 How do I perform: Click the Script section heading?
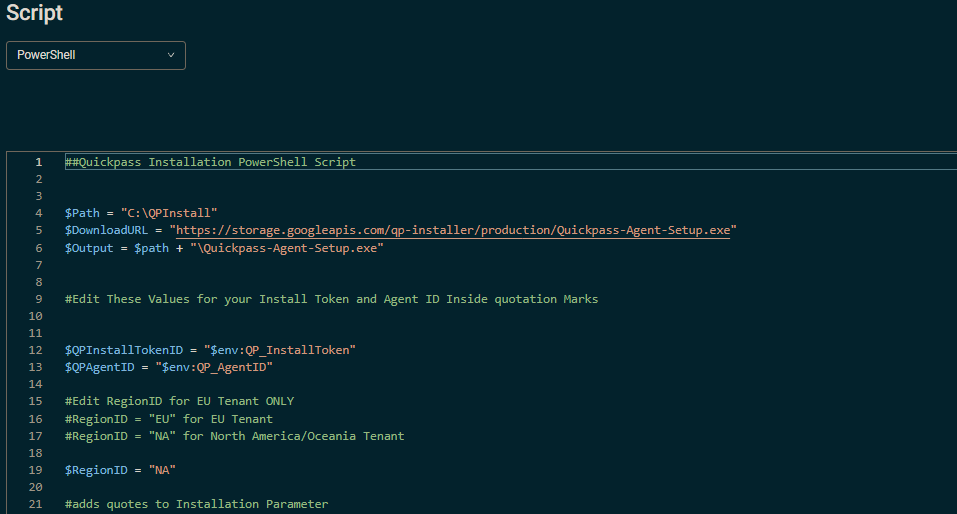pyautogui.click(x=34, y=13)
